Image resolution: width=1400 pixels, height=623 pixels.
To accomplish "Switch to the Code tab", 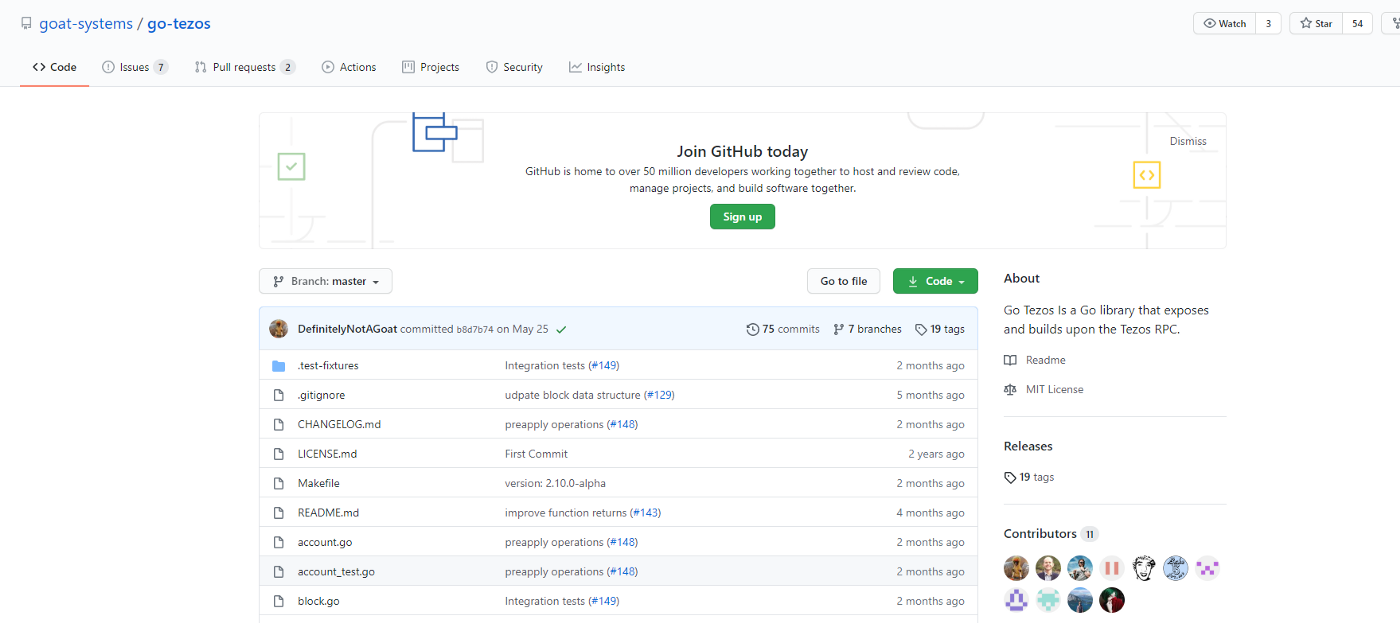I will [54, 67].
